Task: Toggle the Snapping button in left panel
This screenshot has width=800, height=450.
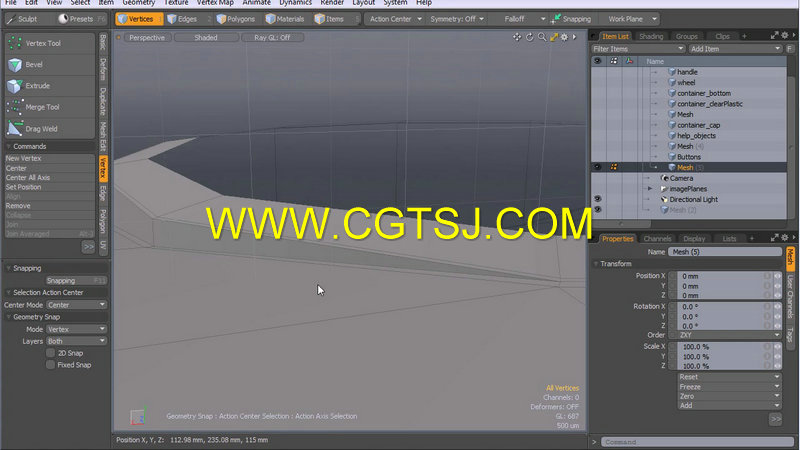Action: (76, 281)
